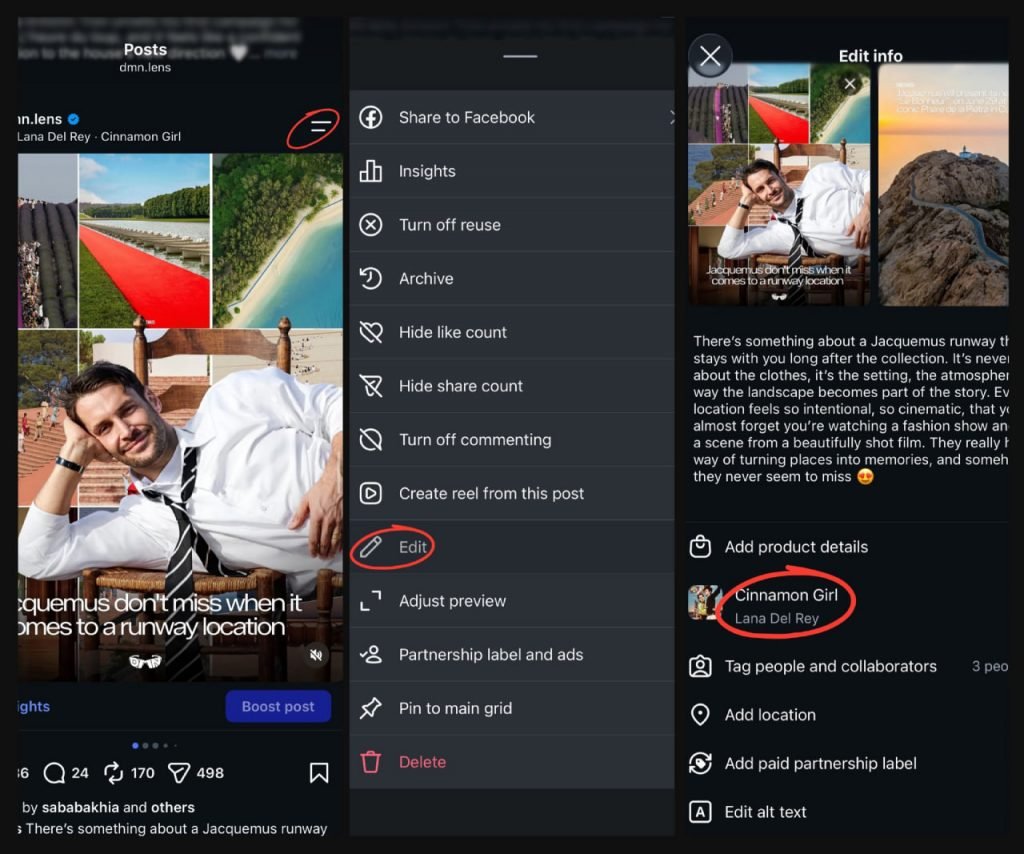The image size is (1024, 854).
Task: Tap the crossed comment bubble icon
Action: pyautogui.click(x=371, y=439)
